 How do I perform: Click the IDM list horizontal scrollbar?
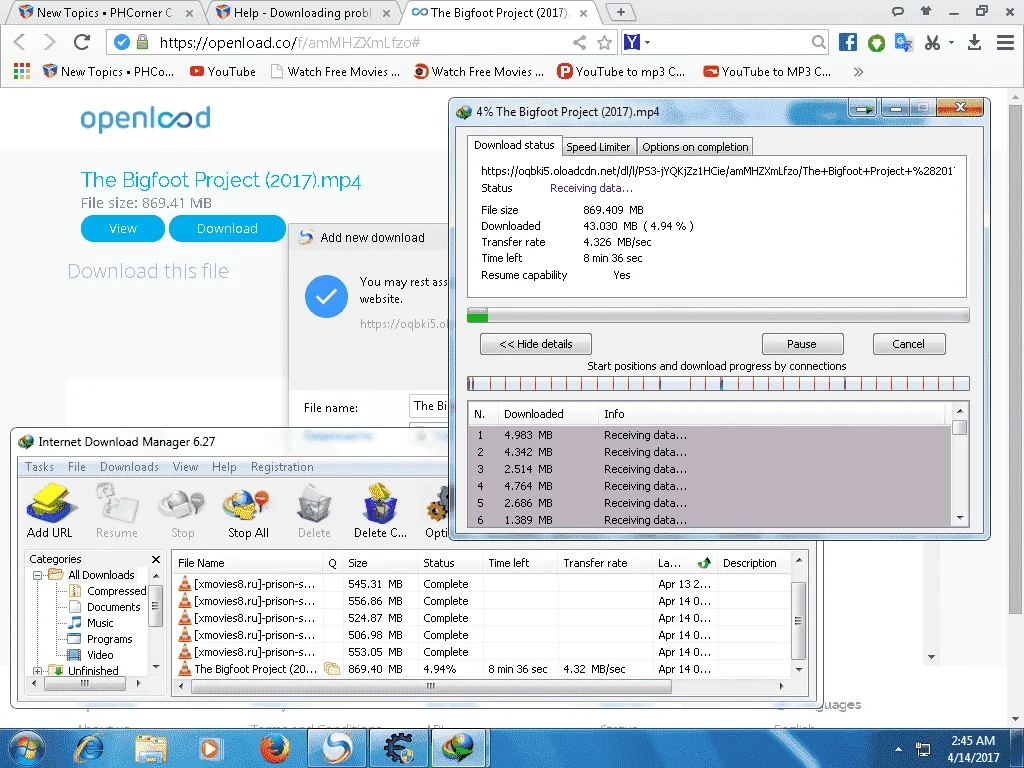[431, 686]
